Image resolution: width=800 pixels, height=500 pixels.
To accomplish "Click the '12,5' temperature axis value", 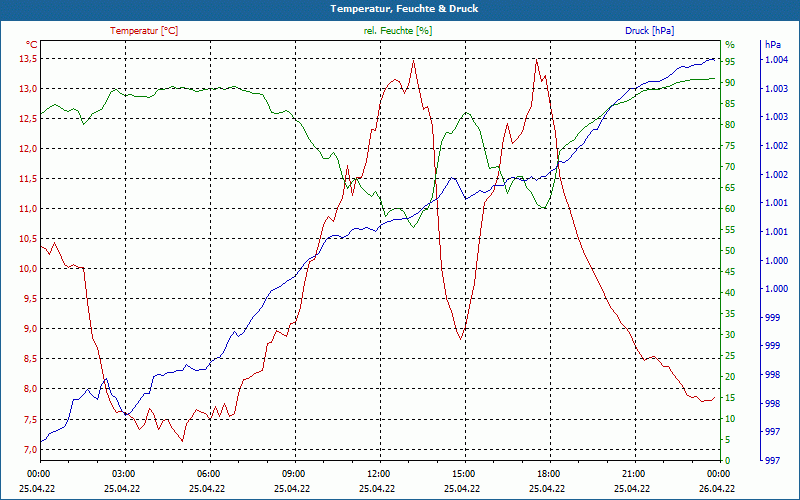I will click(29, 119).
